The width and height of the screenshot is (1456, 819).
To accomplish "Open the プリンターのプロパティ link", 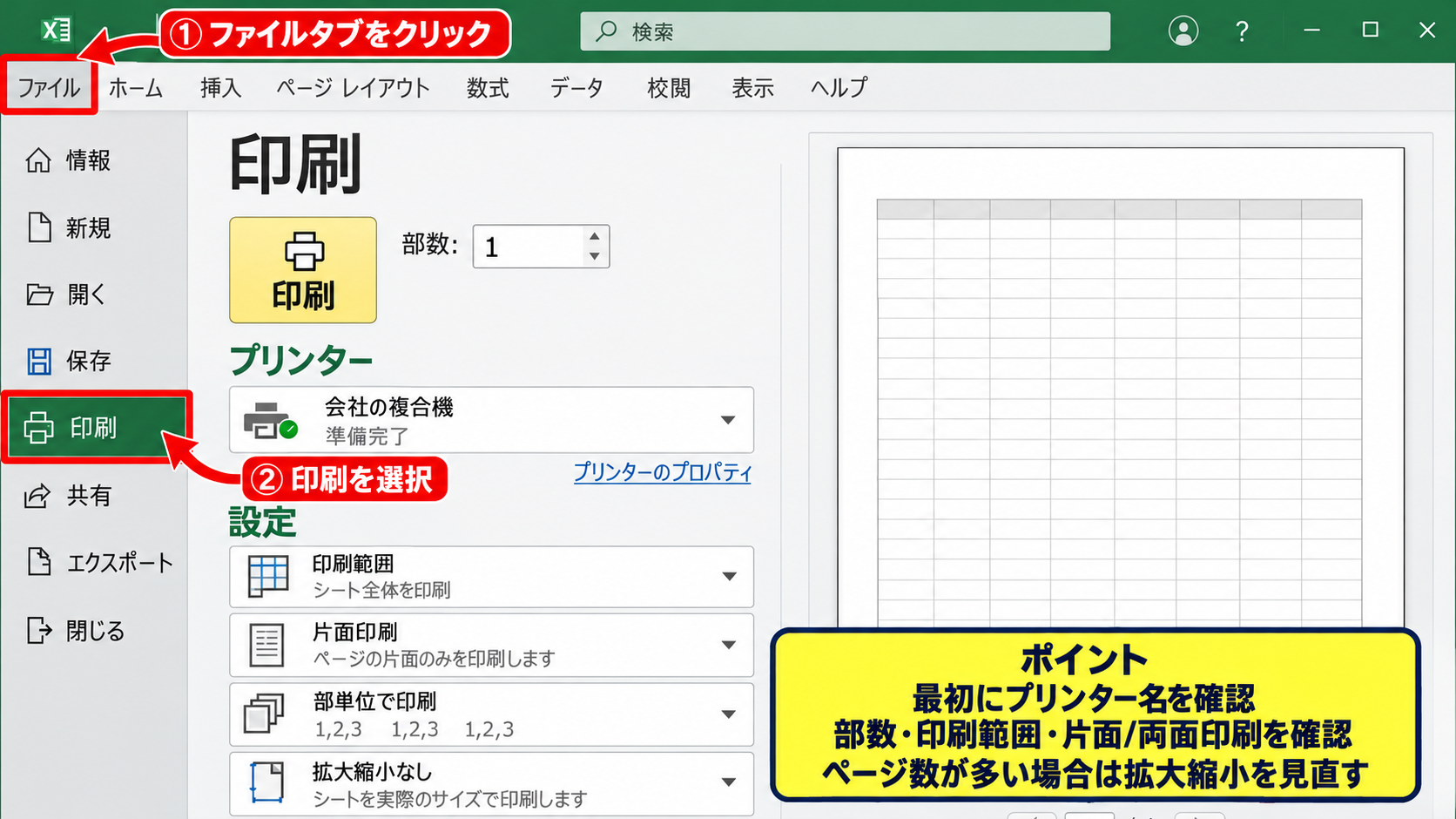I will point(662,472).
